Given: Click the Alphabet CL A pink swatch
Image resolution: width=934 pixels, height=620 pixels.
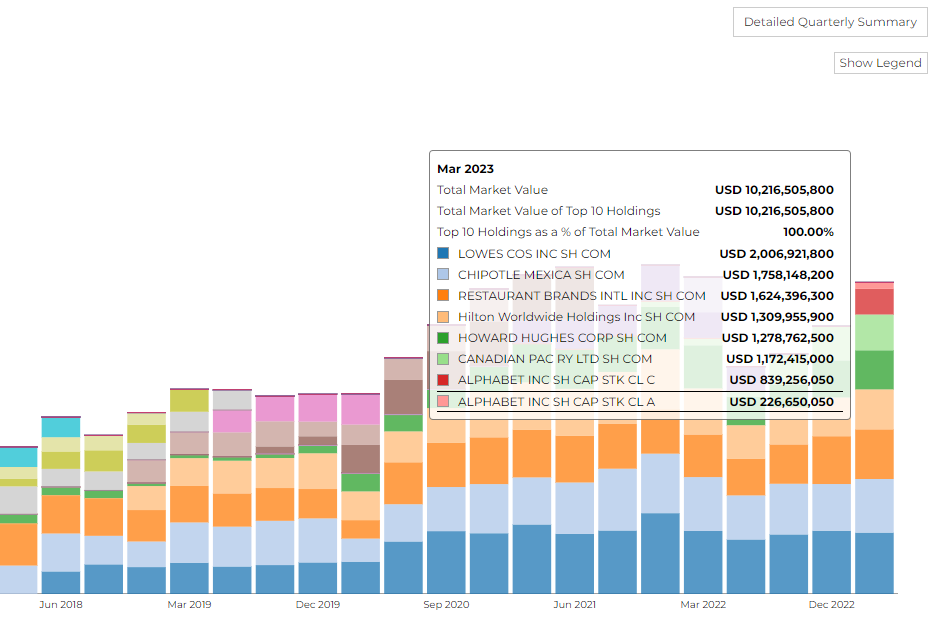Looking at the screenshot, I should (443, 401).
